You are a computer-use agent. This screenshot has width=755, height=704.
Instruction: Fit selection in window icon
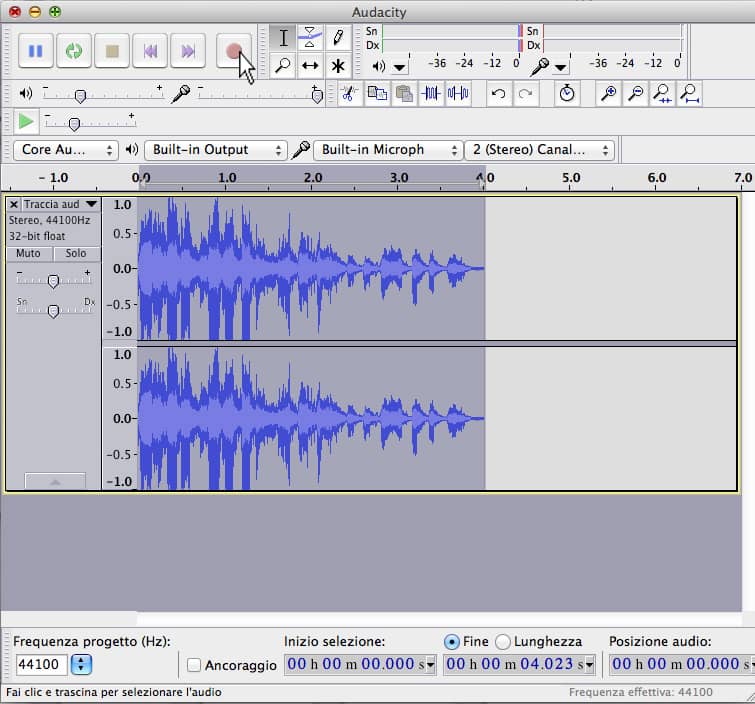coord(663,93)
